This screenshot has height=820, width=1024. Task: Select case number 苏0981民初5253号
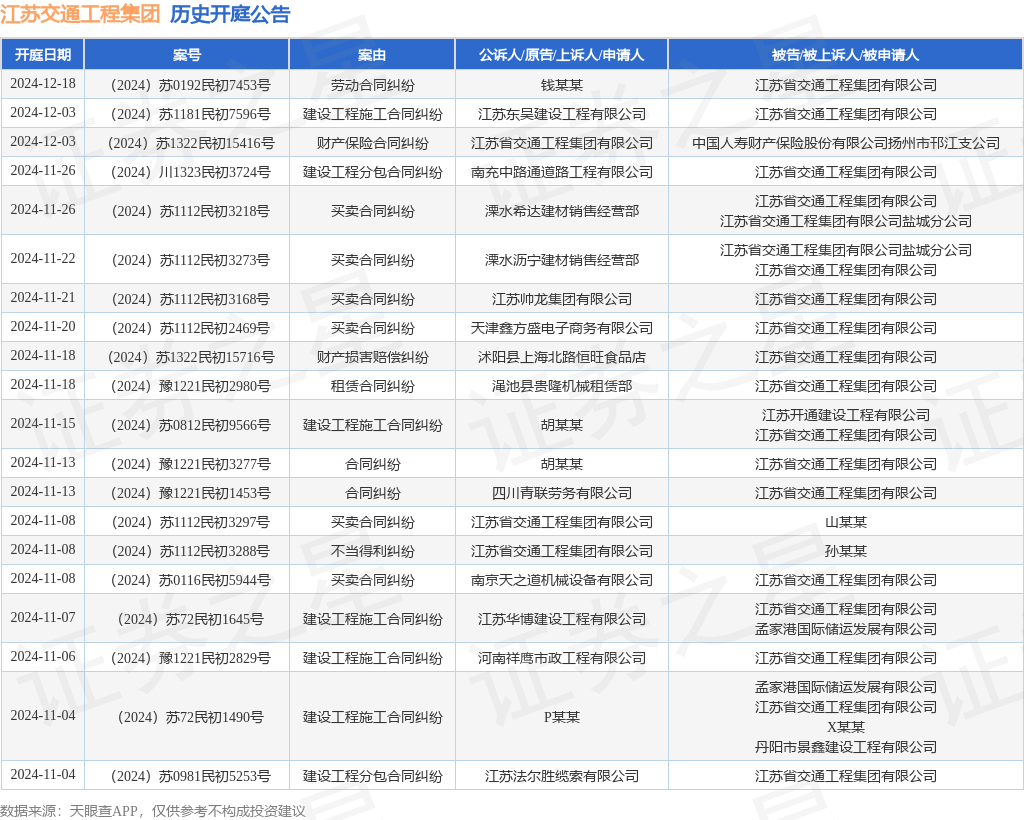coord(191,776)
